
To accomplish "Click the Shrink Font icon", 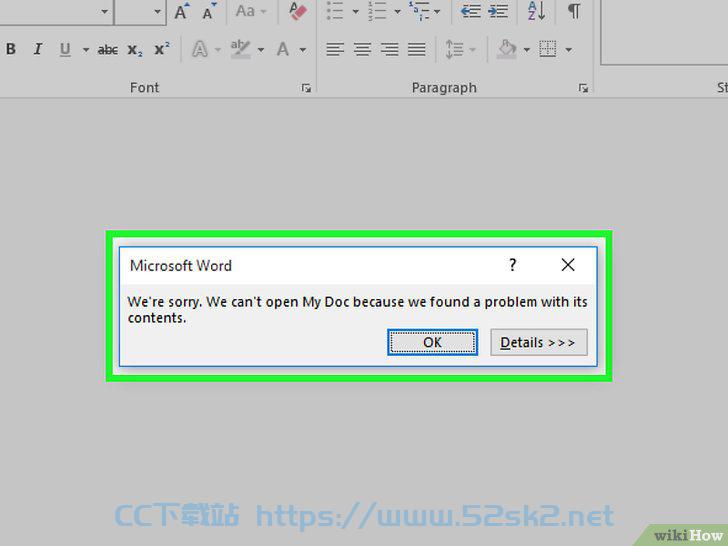I will [x=209, y=11].
